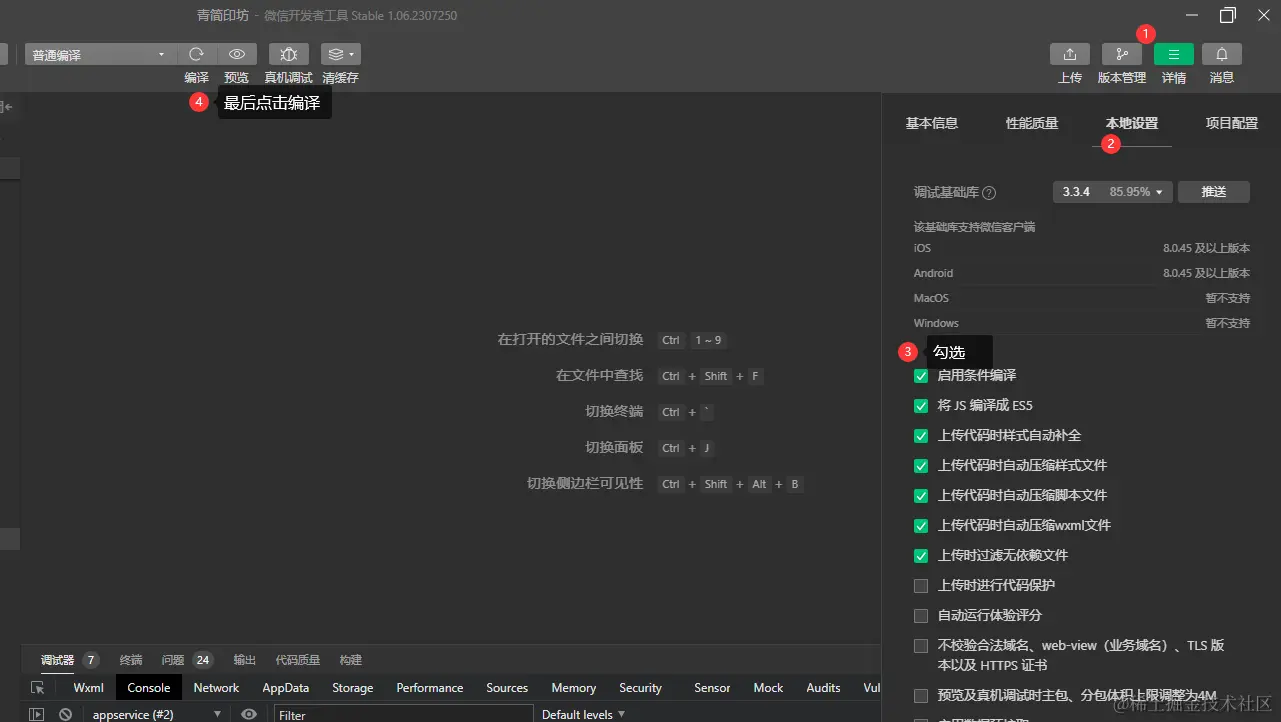Click the 清缓存 layers icon

[x=341, y=54]
